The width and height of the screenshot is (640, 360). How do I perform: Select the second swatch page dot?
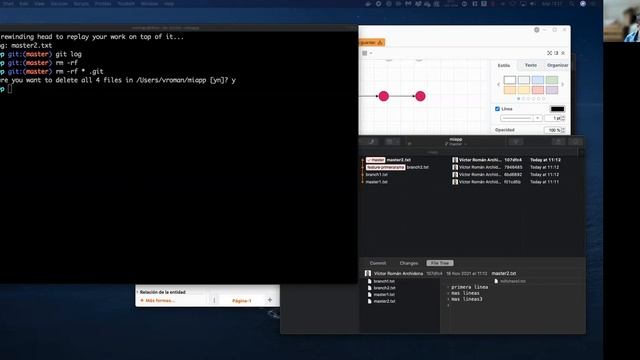(x=524, y=99)
